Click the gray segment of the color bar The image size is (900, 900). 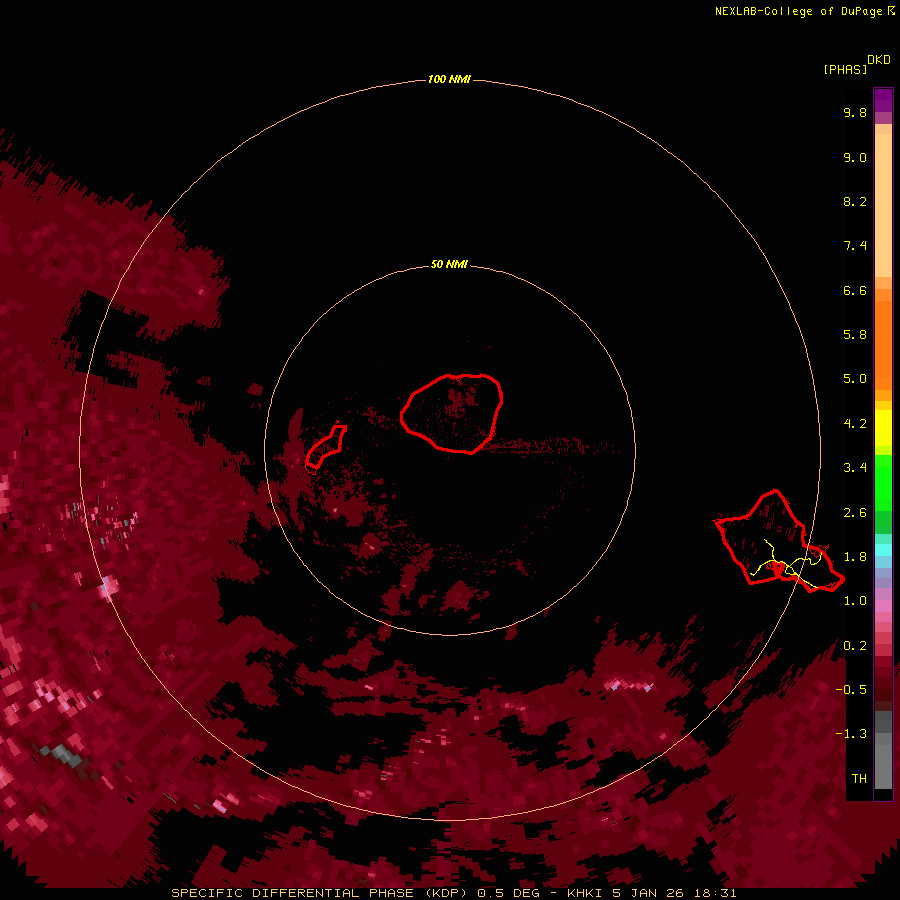pos(883,752)
